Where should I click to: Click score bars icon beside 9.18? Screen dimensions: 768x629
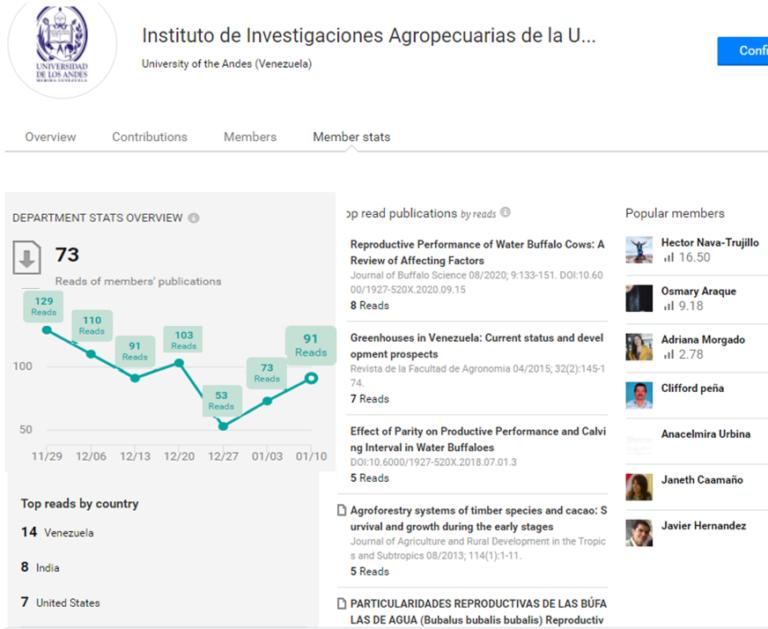(669, 306)
